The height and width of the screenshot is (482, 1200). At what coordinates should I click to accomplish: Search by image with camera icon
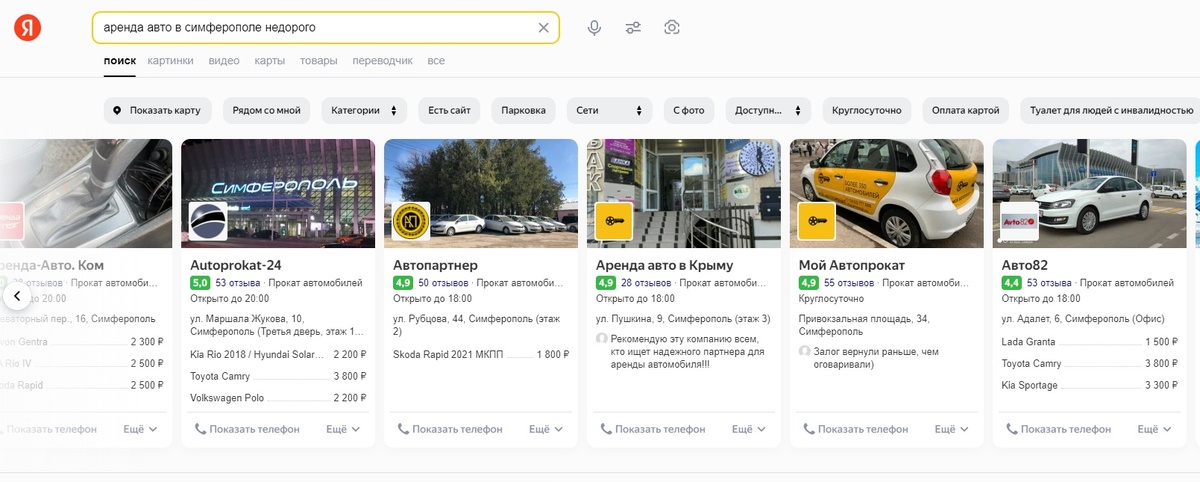coord(672,28)
